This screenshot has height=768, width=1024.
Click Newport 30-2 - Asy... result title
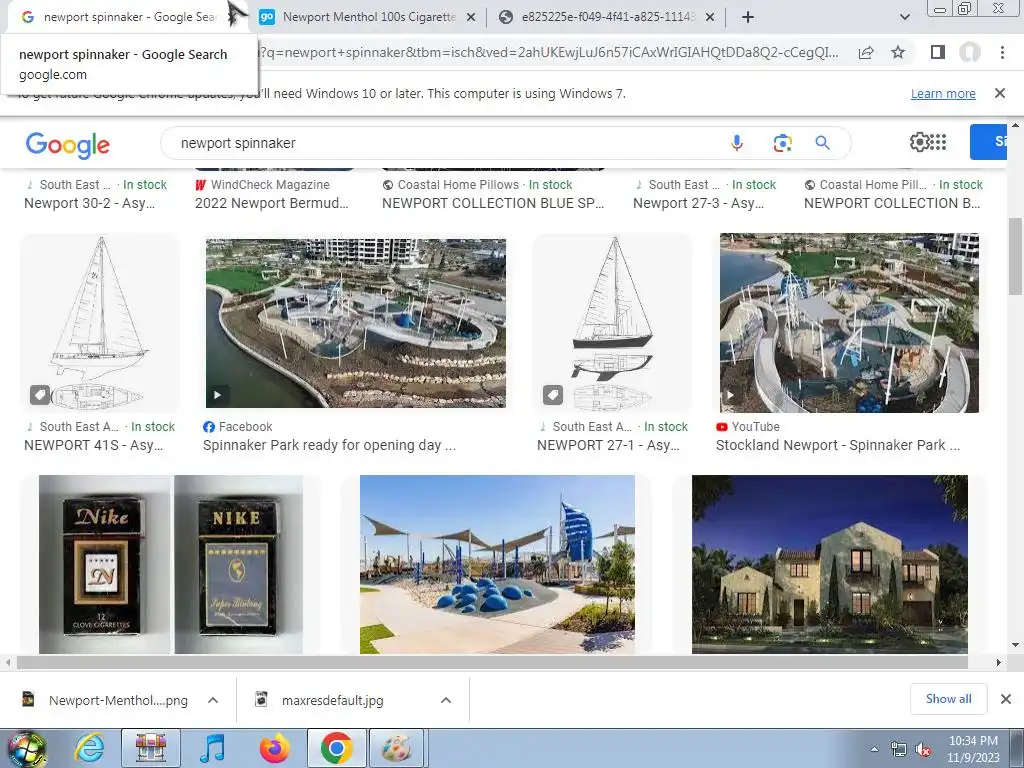tap(89, 203)
